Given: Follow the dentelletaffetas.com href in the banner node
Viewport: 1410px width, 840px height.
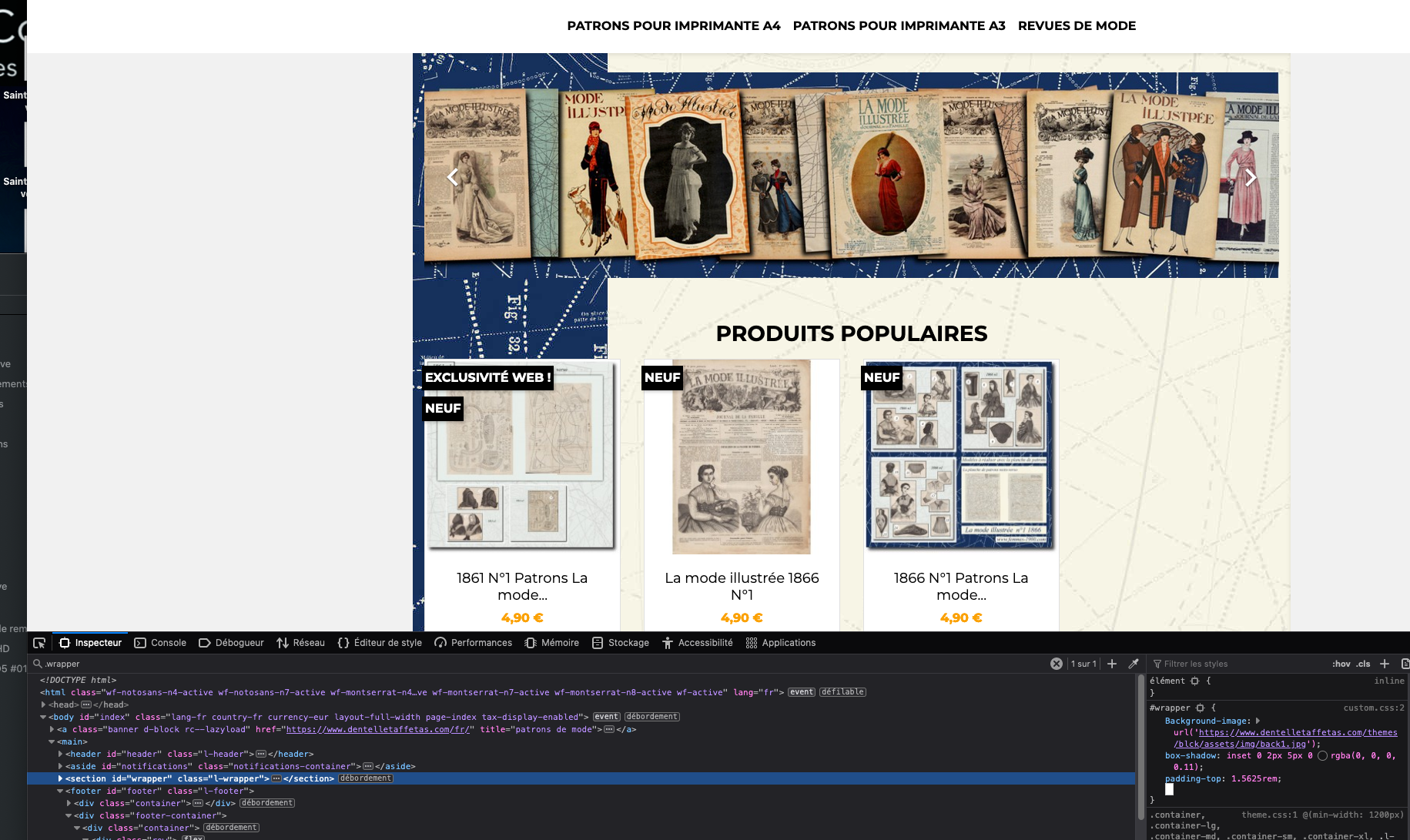Looking at the screenshot, I should click(x=378, y=729).
